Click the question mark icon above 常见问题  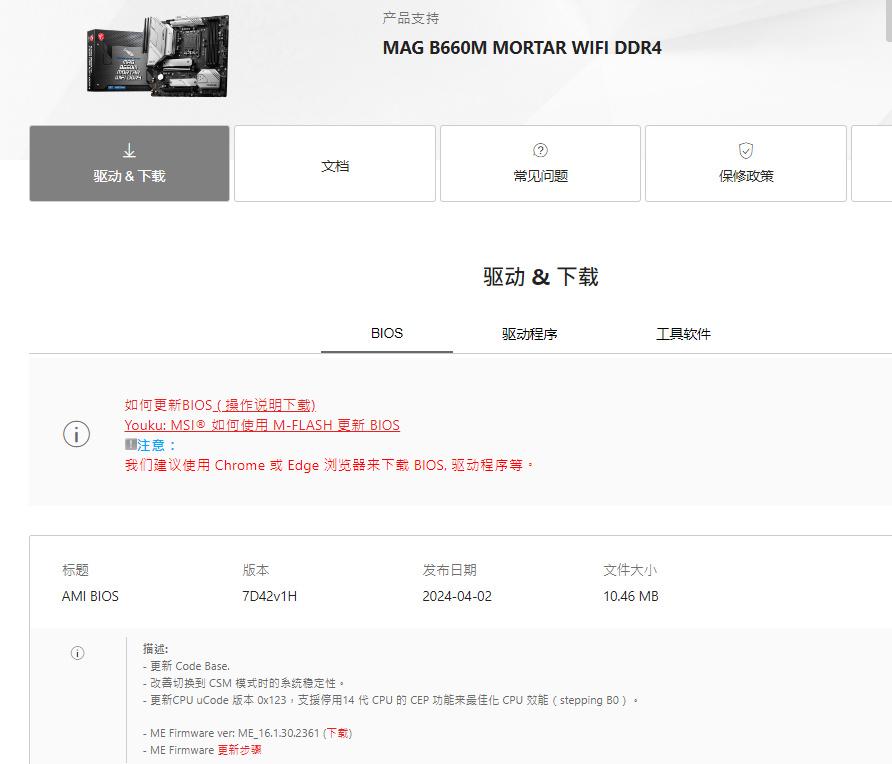click(x=539, y=148)
